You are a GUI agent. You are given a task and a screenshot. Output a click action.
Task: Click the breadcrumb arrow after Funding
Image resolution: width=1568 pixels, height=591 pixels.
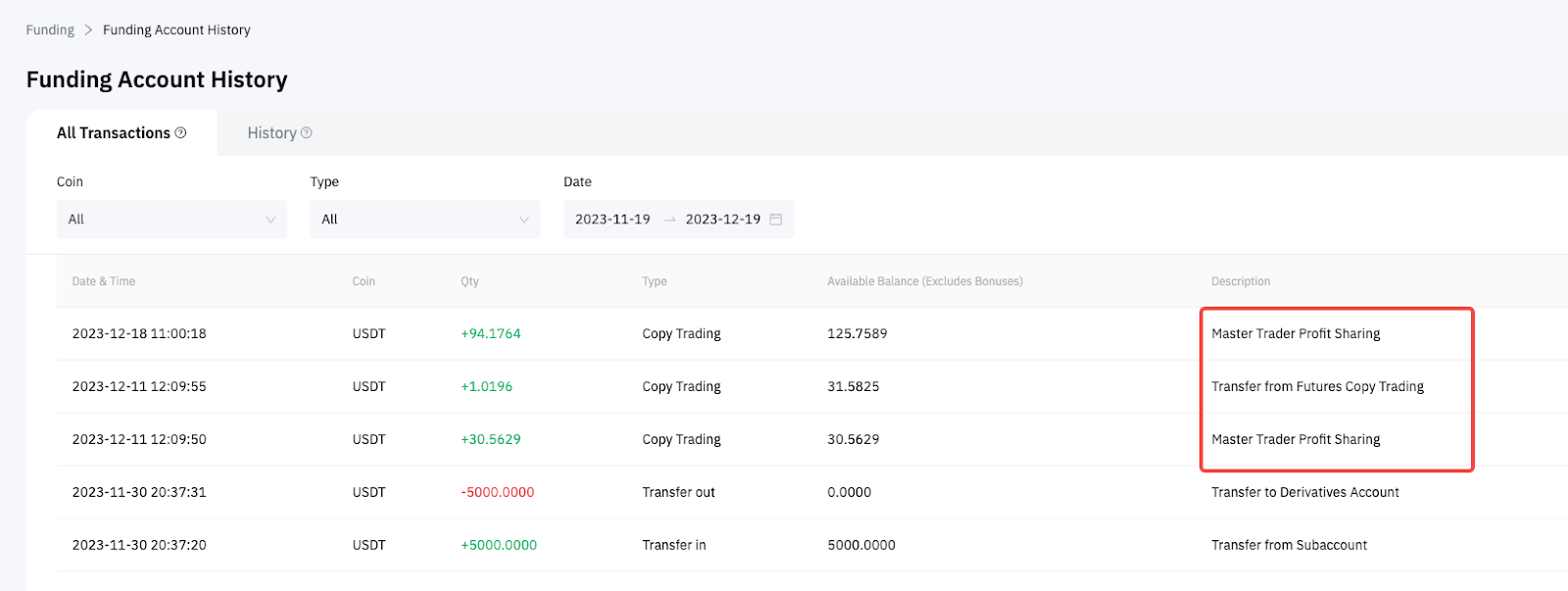coord(88,30)
